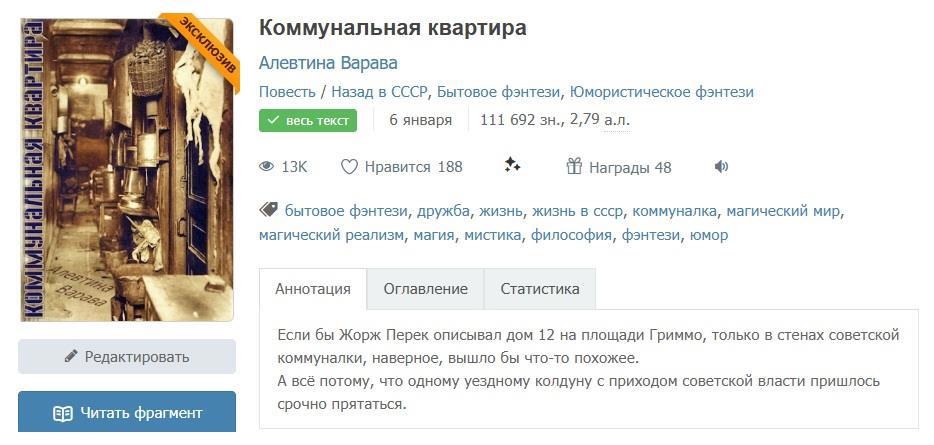The height and width of the screenshot is (445, 934).
Task: Click the gift awards icon
Action: pos(574,167)
